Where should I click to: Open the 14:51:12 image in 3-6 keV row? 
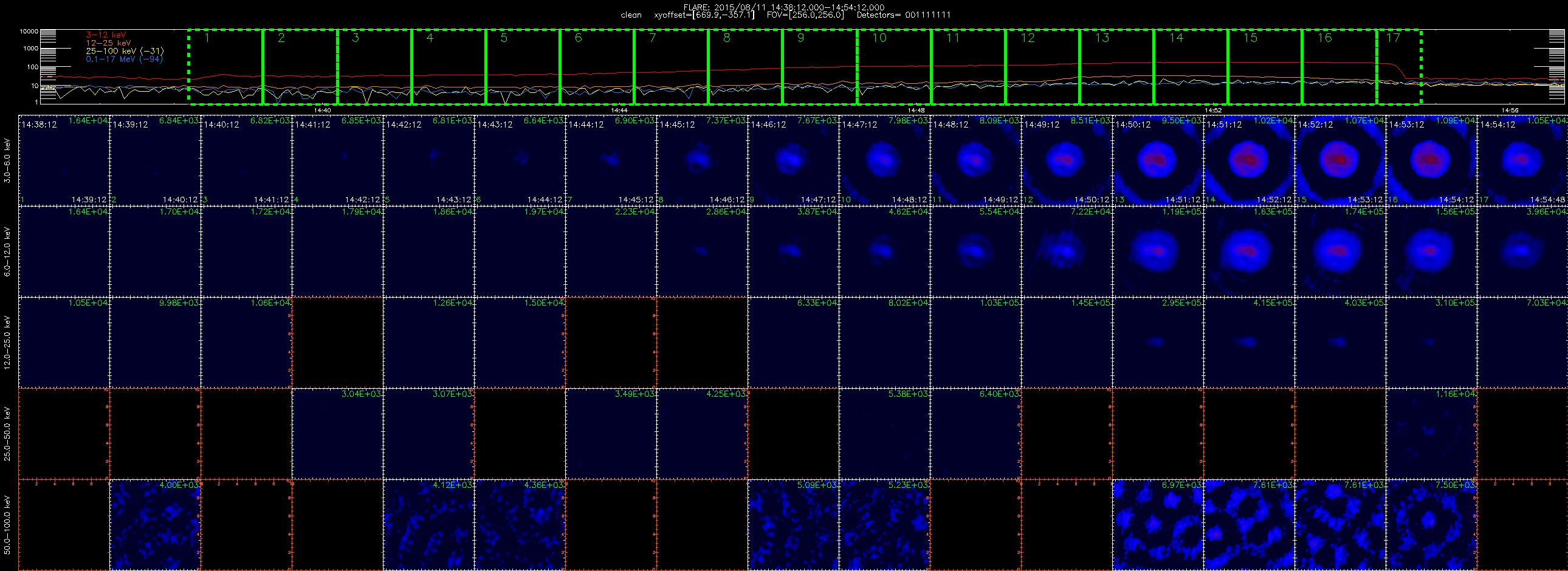pyautogui.click(x=1249, y=160)
